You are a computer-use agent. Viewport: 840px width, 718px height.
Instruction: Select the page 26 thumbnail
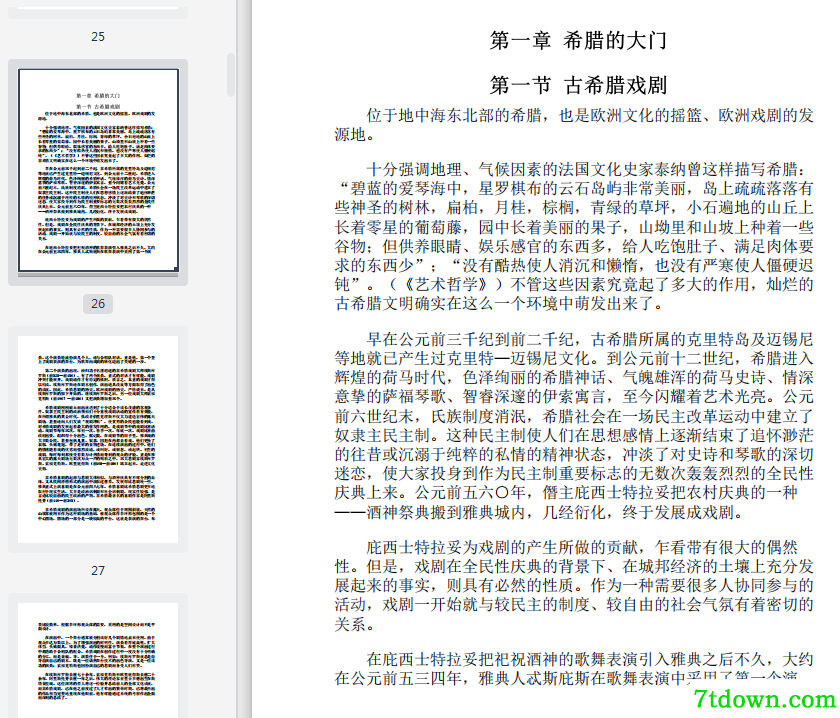pyautogui.click(x=98, y=170)
